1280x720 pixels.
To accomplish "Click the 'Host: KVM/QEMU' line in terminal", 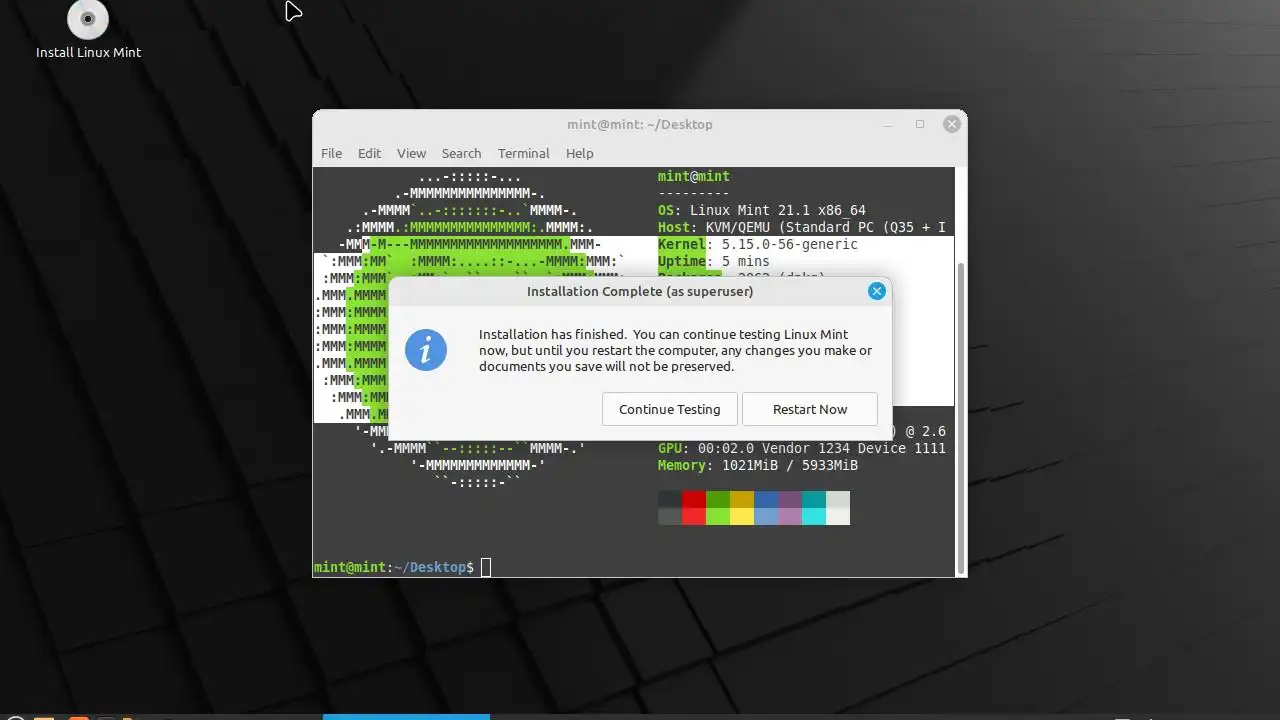I will pos(802,227).
